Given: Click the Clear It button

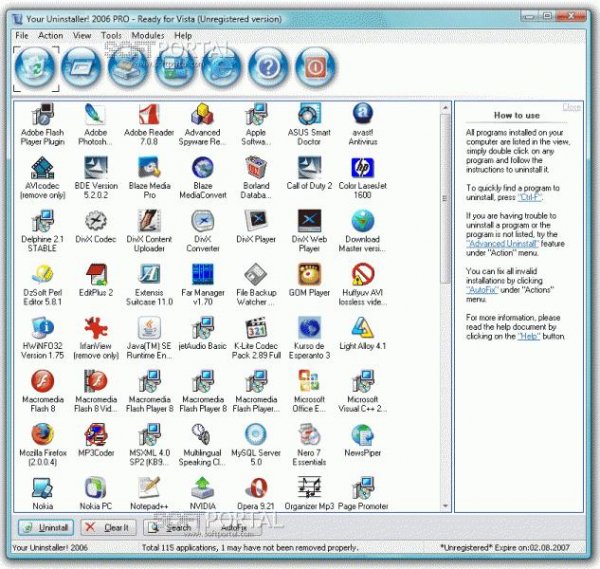Looking at the screenshot, I should (x=108, y=528).
